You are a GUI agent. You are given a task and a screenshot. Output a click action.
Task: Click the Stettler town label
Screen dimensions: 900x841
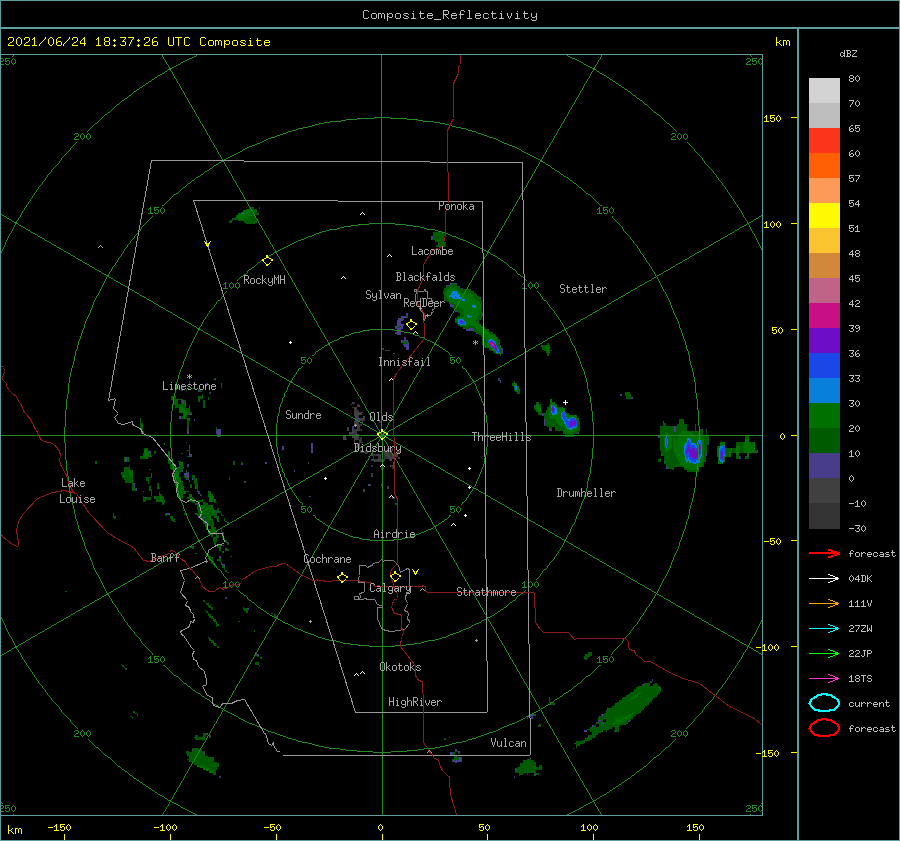click(x=583, y=289)
